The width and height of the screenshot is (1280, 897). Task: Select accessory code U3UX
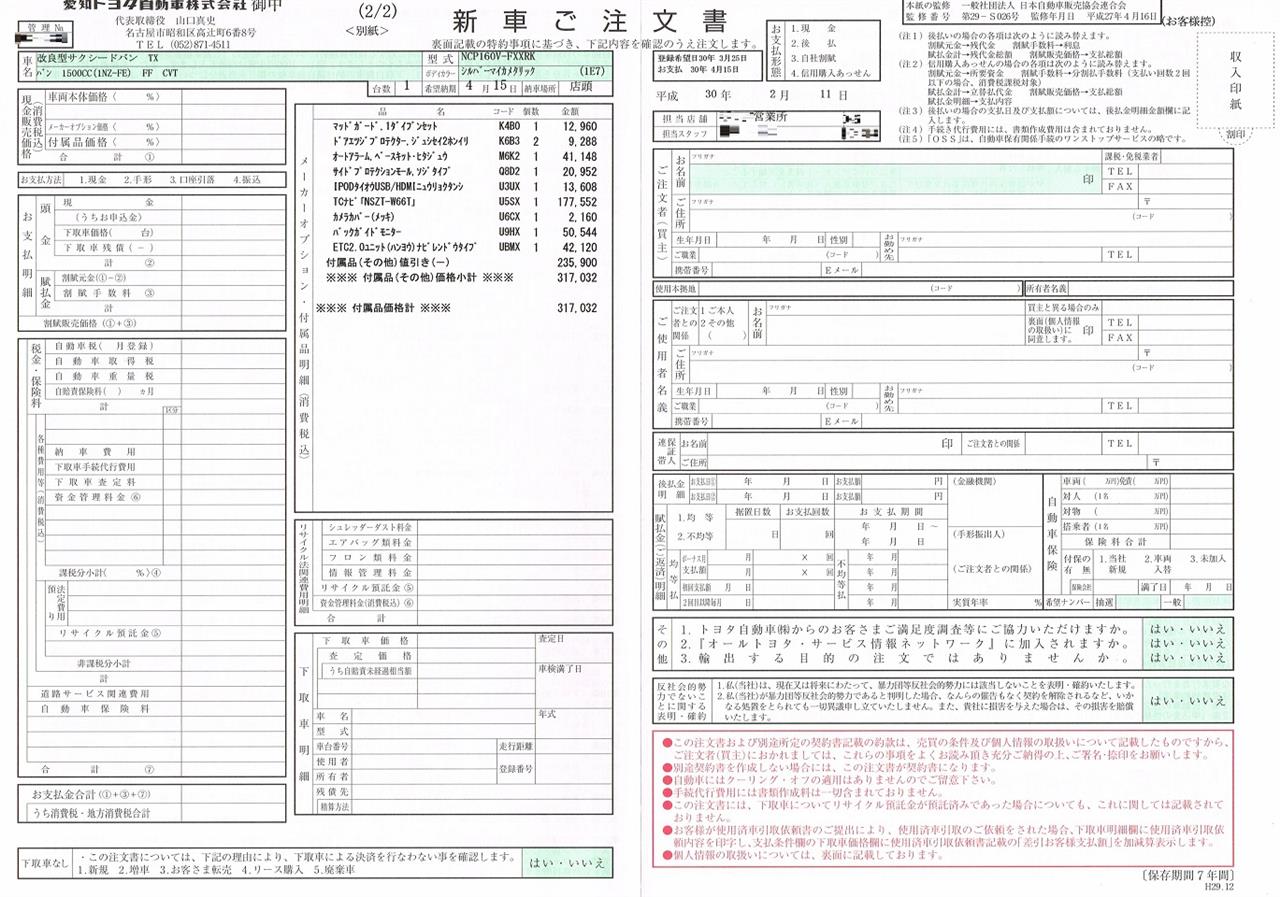click(509, 187)
